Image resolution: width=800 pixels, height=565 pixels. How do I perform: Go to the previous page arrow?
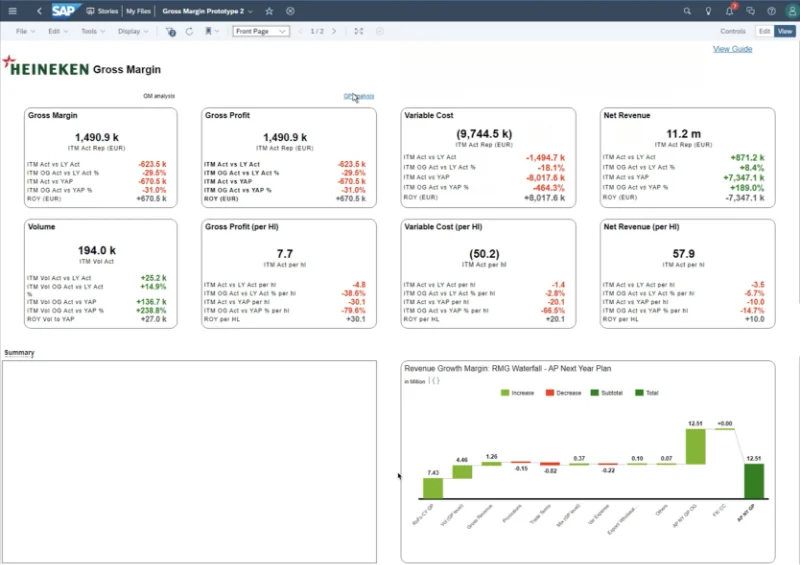(300, 31)
